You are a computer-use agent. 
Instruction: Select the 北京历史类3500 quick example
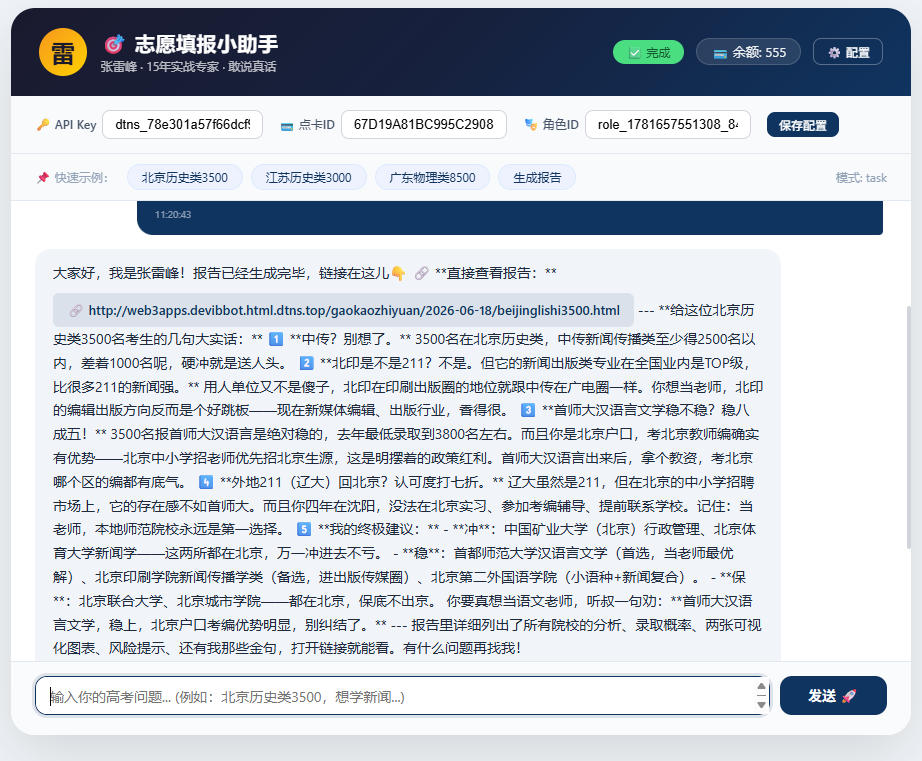[x=185, y=178]
